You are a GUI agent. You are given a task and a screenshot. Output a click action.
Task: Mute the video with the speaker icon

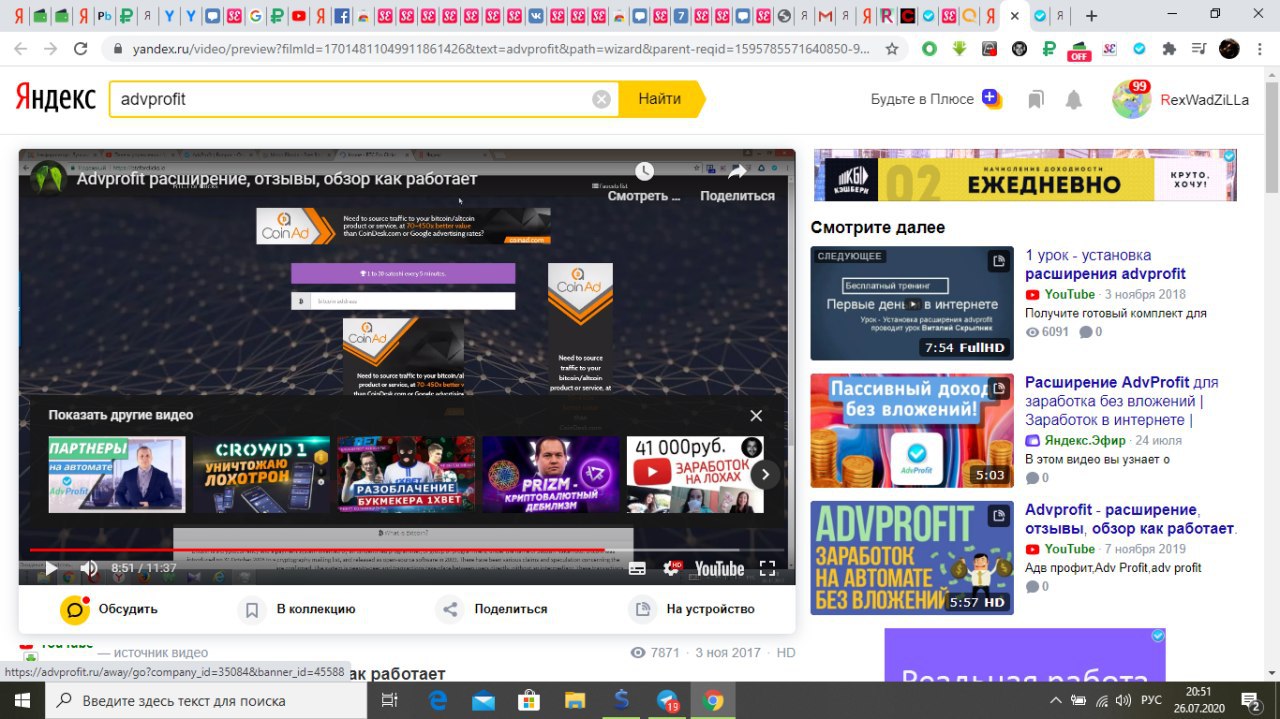pos(89,569)
